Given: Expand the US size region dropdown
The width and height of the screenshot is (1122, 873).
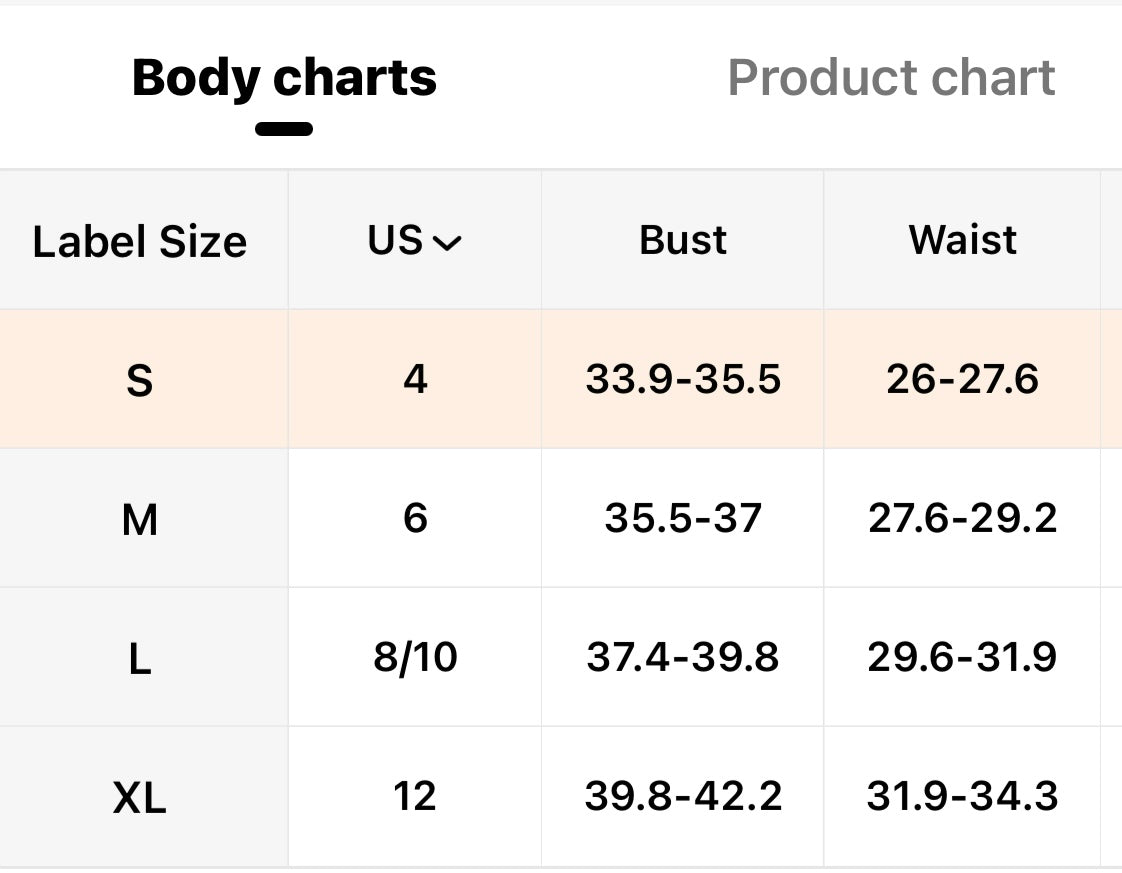Looking at the screenshot, I should click(x=414, y=241).
